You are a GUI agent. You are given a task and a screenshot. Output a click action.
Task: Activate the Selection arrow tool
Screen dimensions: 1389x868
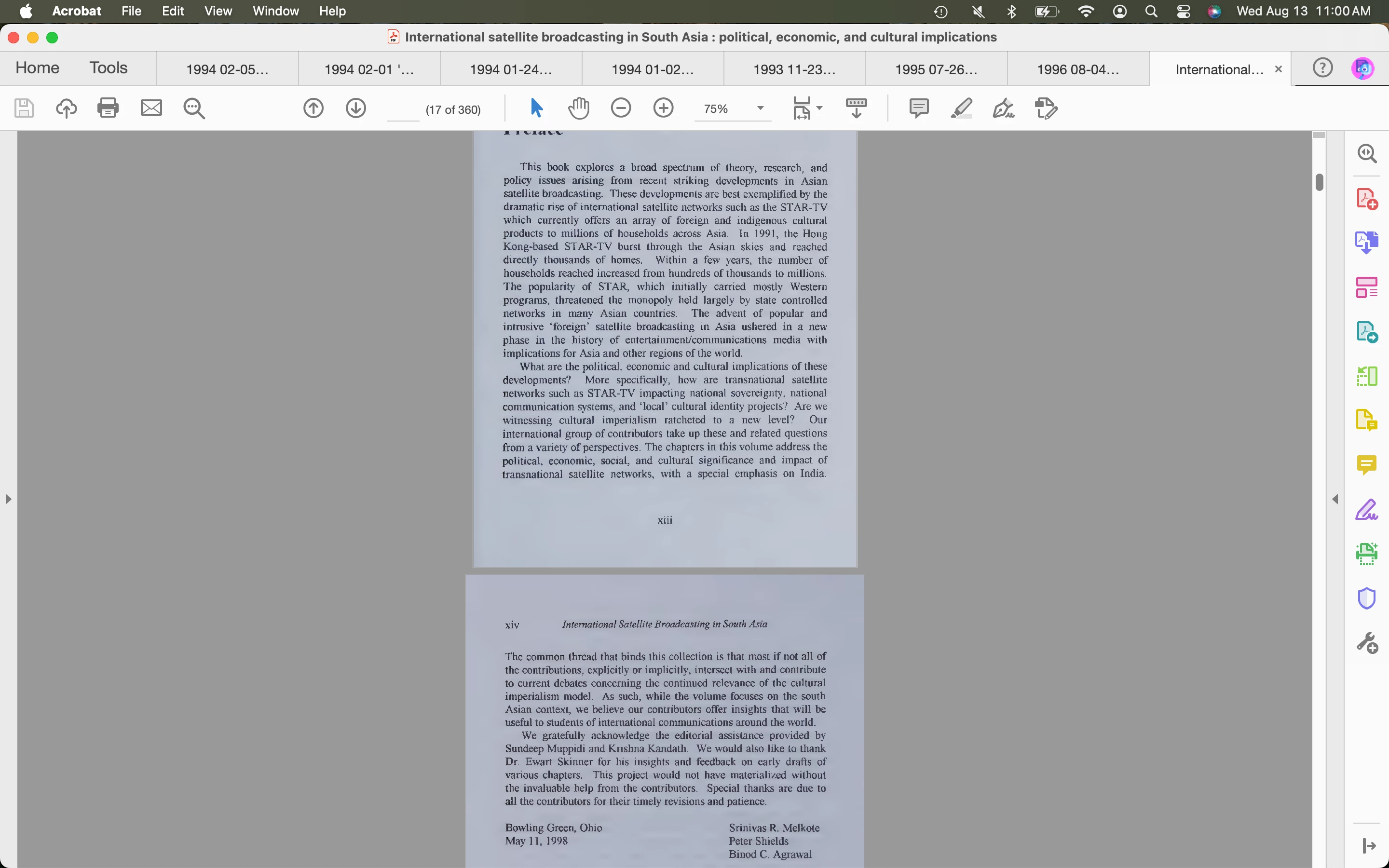[537, 108]
